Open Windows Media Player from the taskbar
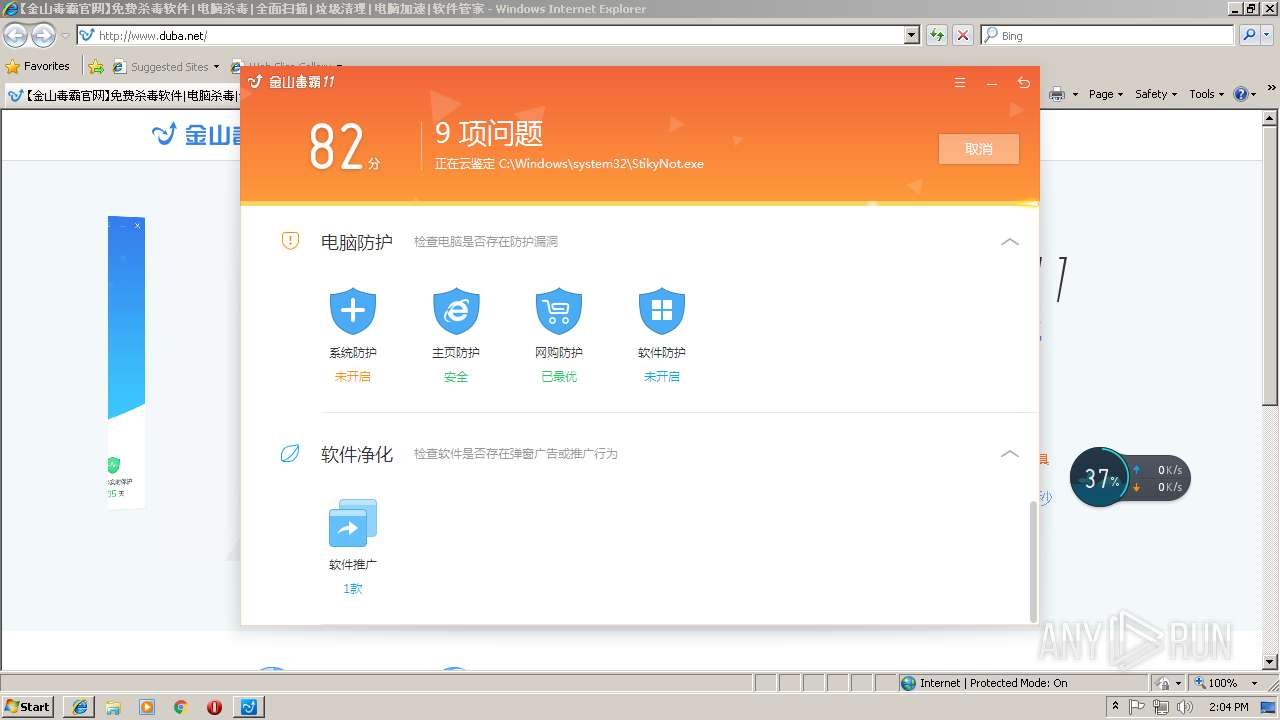The image size is (1280, 720). tap(147, 707)
